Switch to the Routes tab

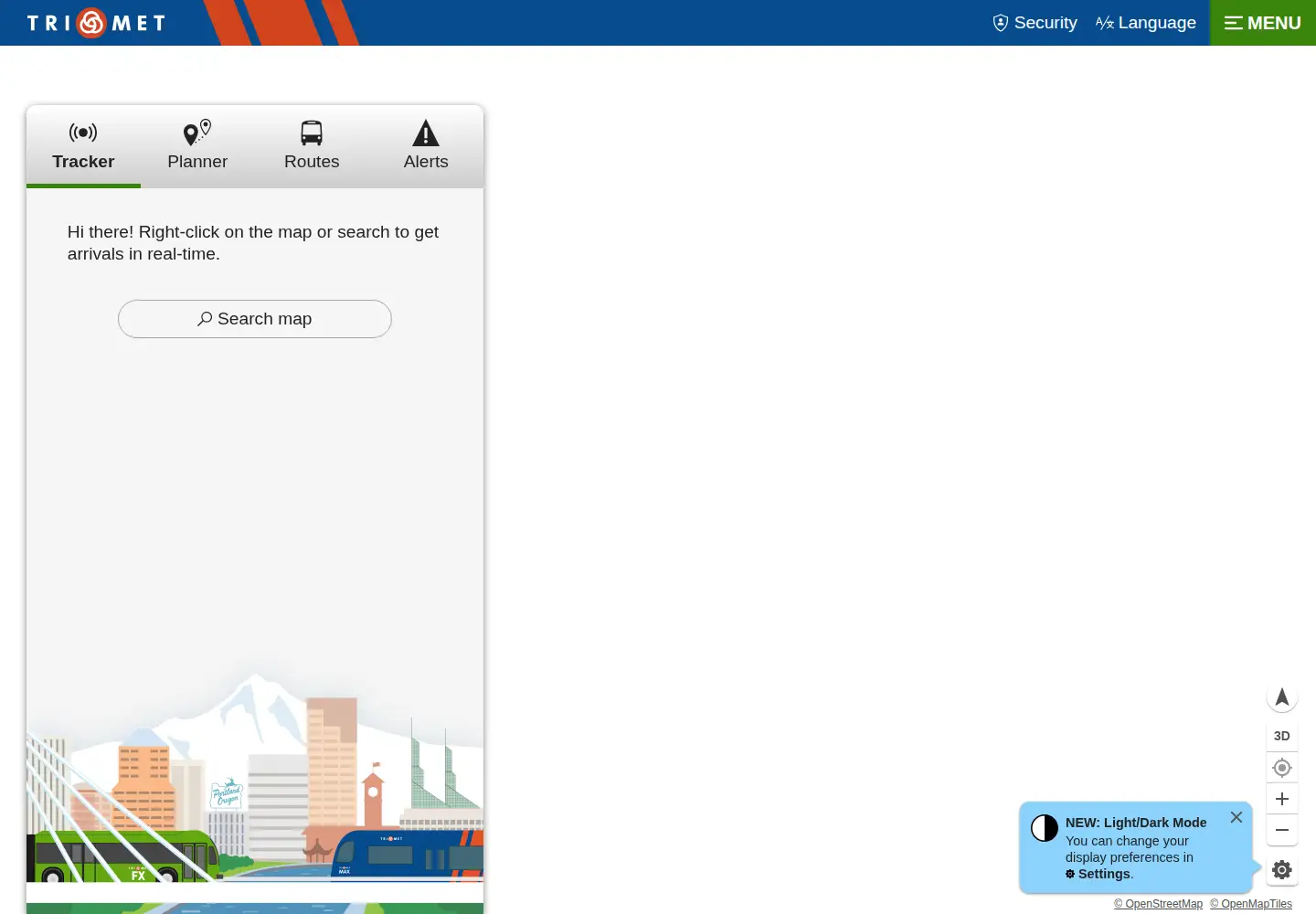tap(312, 146)
